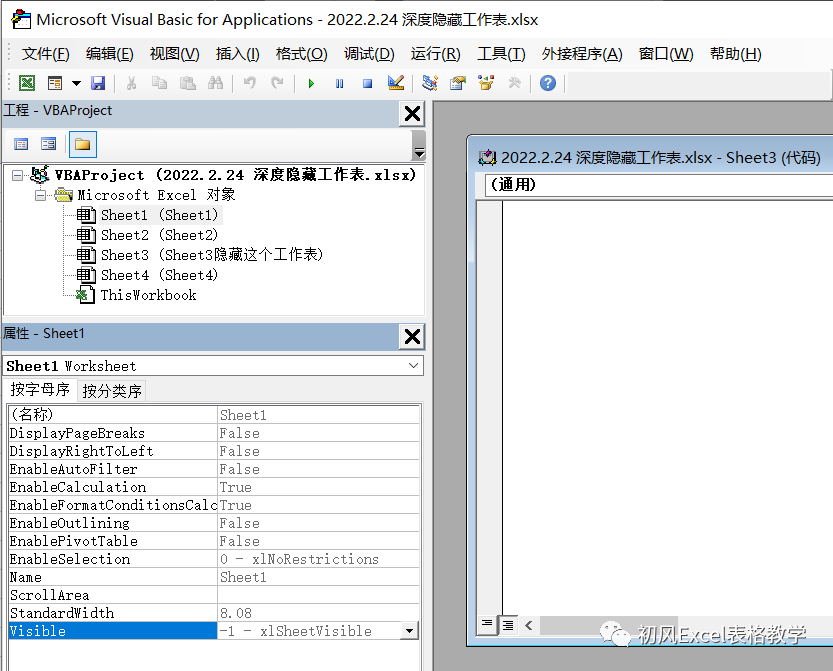Viewport: 833px width, 671px height.
Task: Click the Paste clipboard icon
Action: pyautogui.click(x=187, y=83)
